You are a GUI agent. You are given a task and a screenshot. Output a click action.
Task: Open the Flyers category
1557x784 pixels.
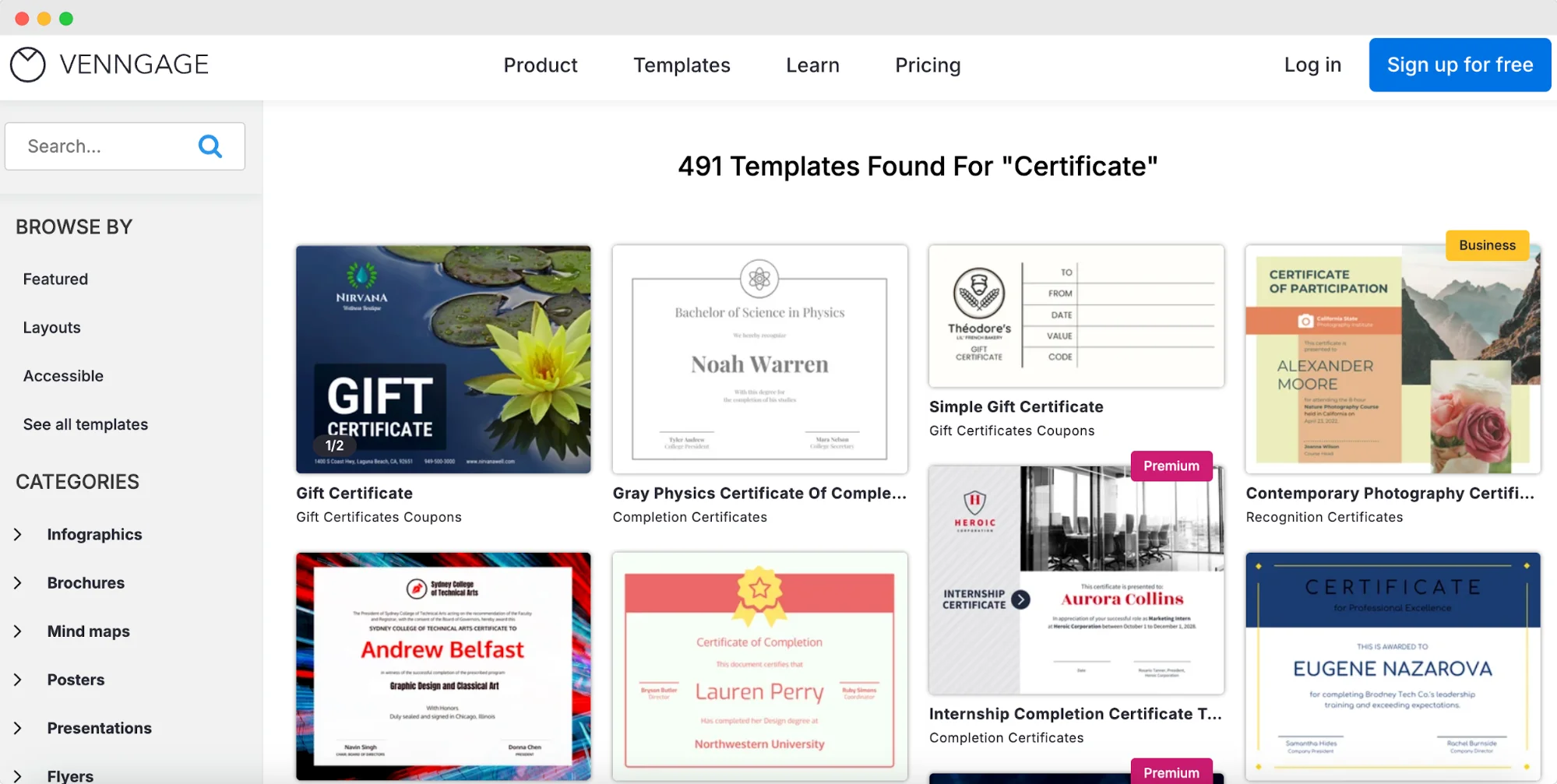click(70, 775)
